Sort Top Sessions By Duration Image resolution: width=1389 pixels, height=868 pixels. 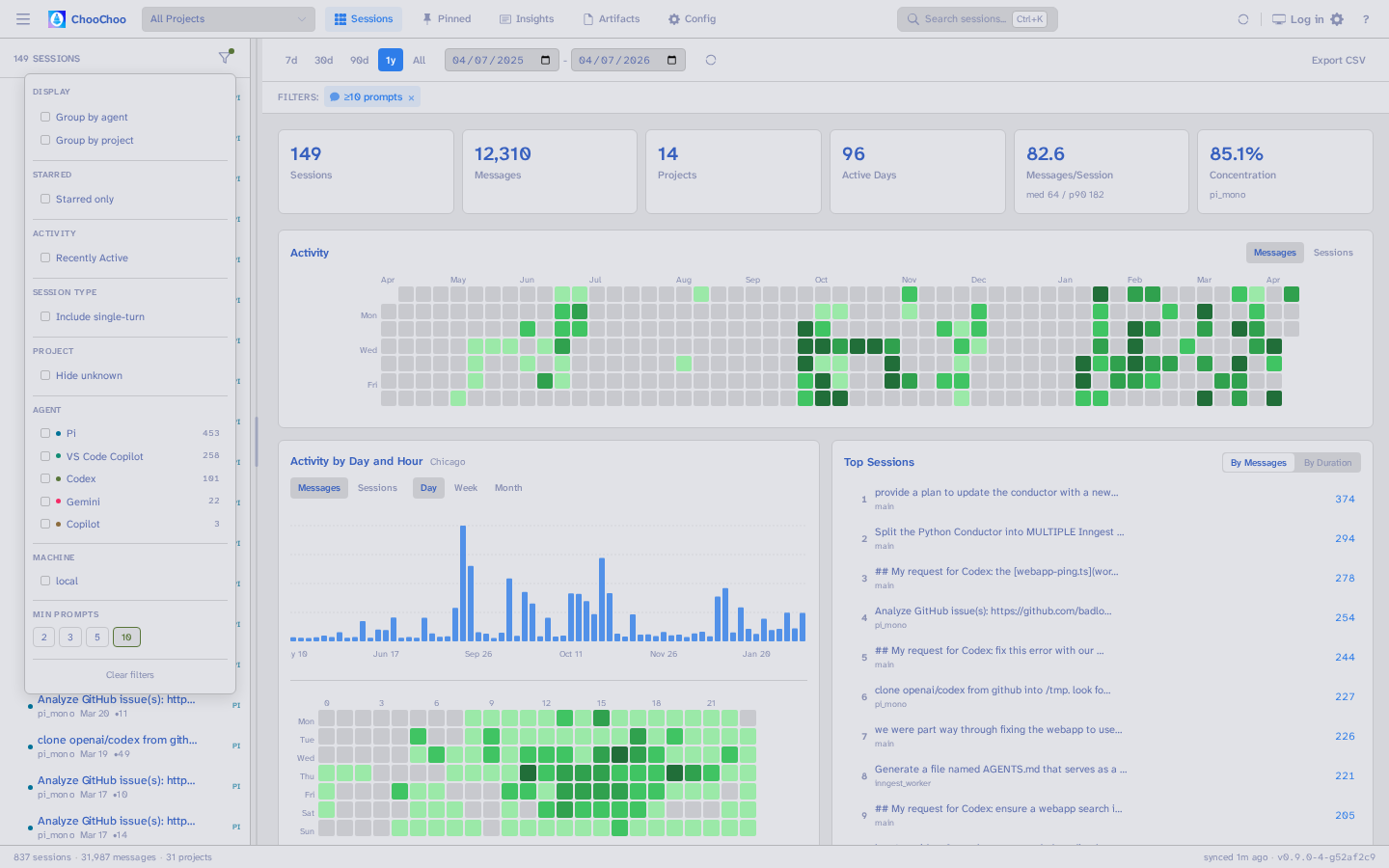coord(1327,462)
